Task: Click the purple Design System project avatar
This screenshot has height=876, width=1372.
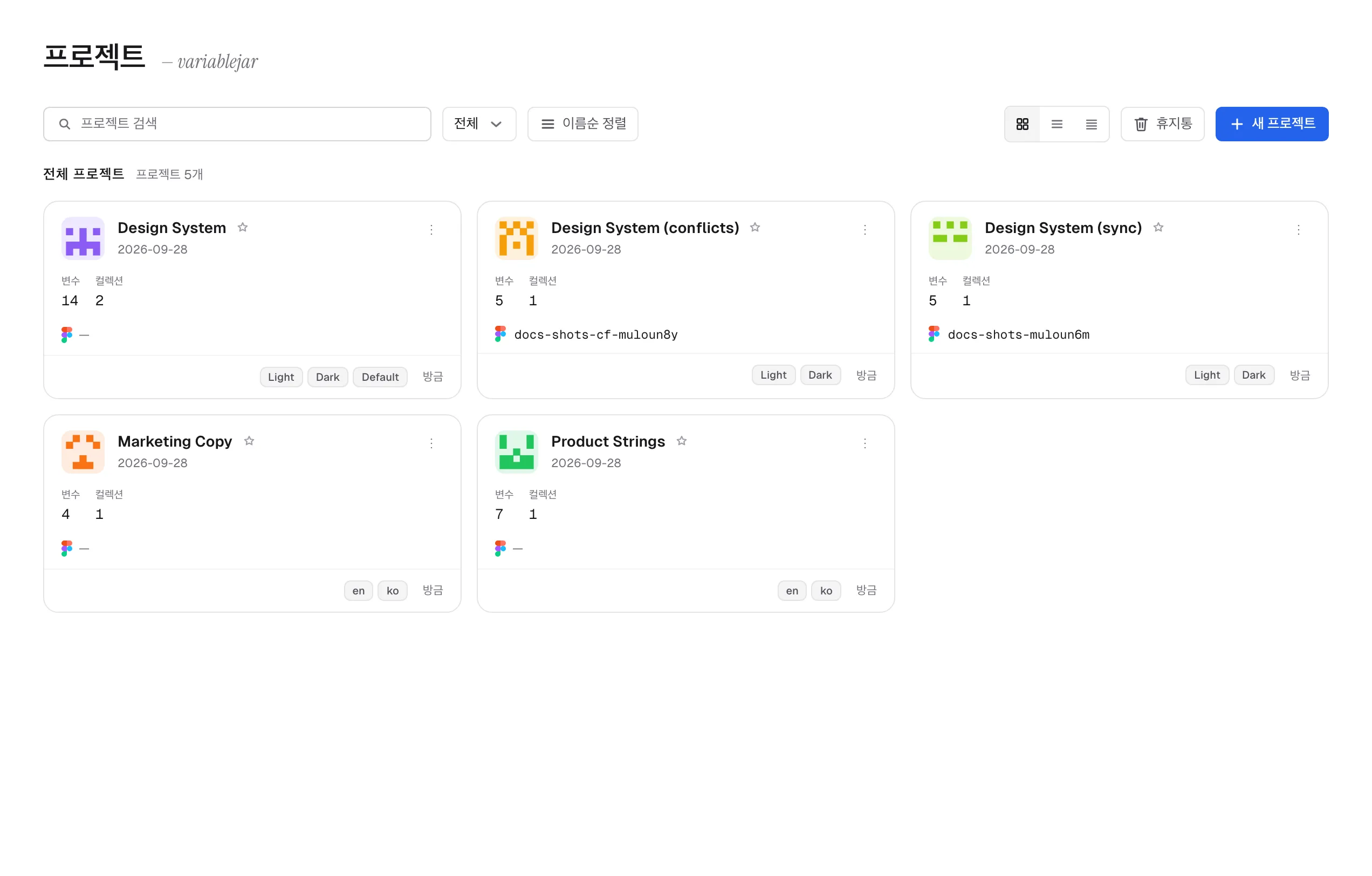Action: 83,238
